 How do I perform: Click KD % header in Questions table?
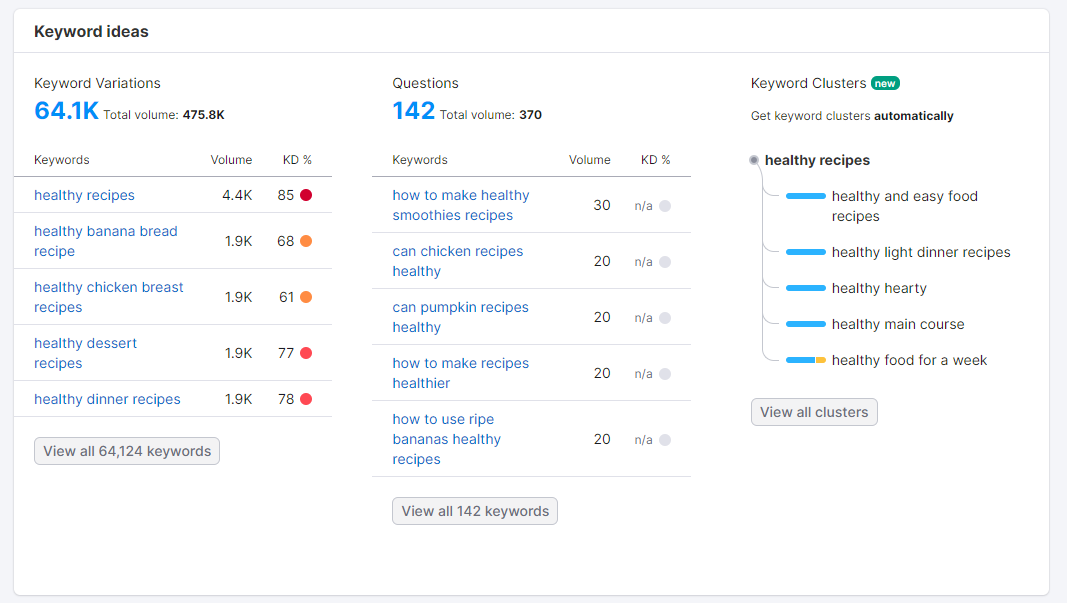[x=655, y=160]
